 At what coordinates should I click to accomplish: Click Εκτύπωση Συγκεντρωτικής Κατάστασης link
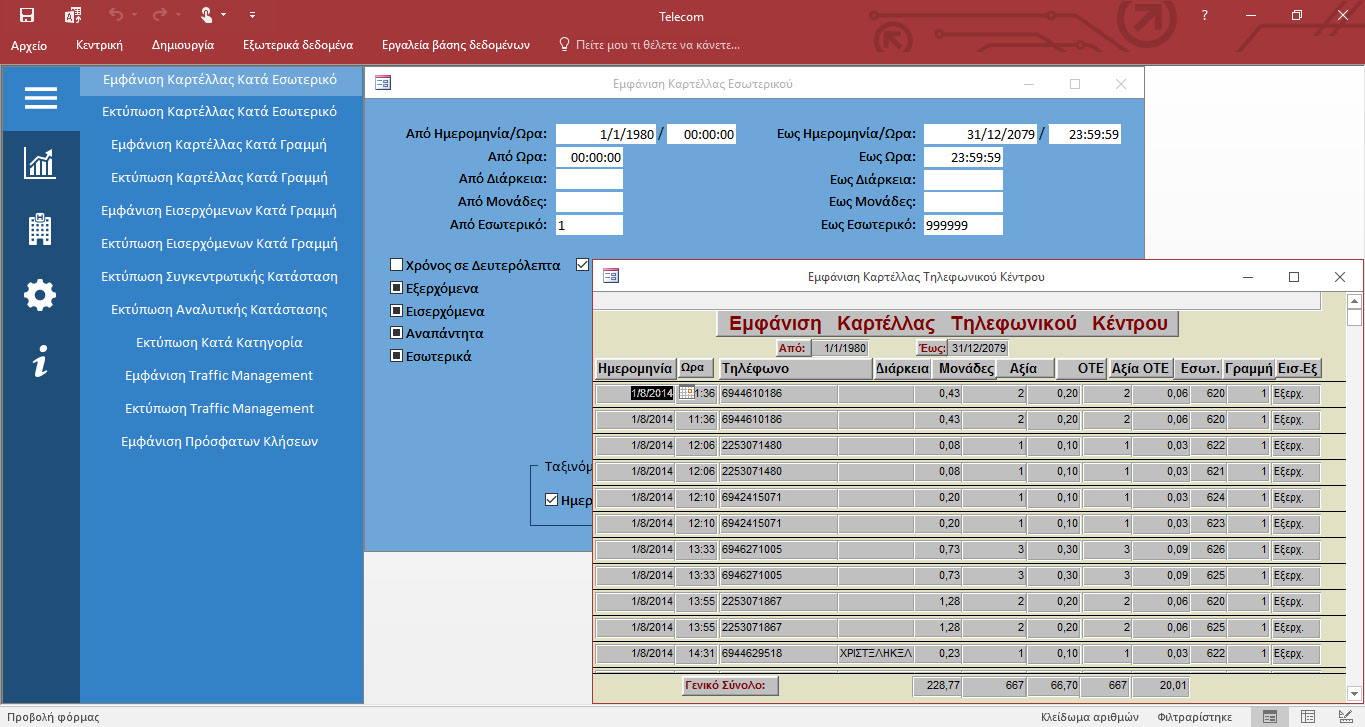click(x=219, y=276)
